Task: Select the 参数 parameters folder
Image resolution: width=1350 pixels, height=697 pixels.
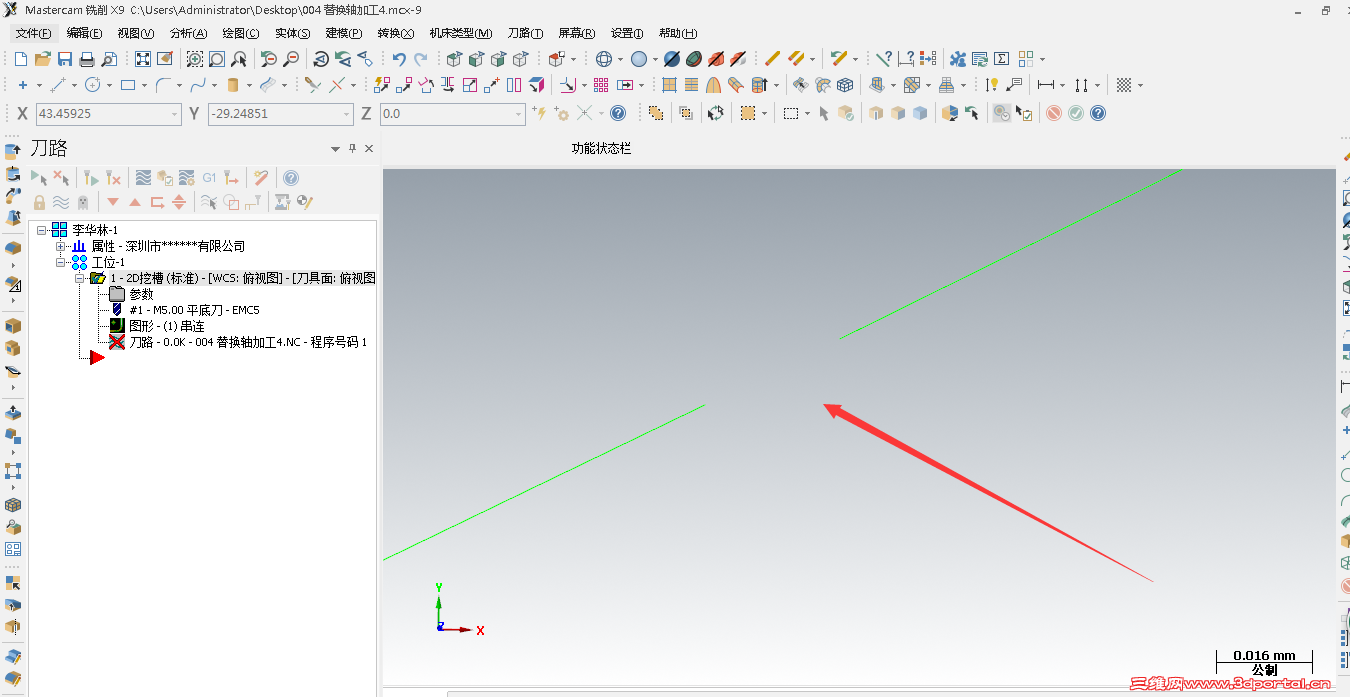Action: click(x=131, y=294)
